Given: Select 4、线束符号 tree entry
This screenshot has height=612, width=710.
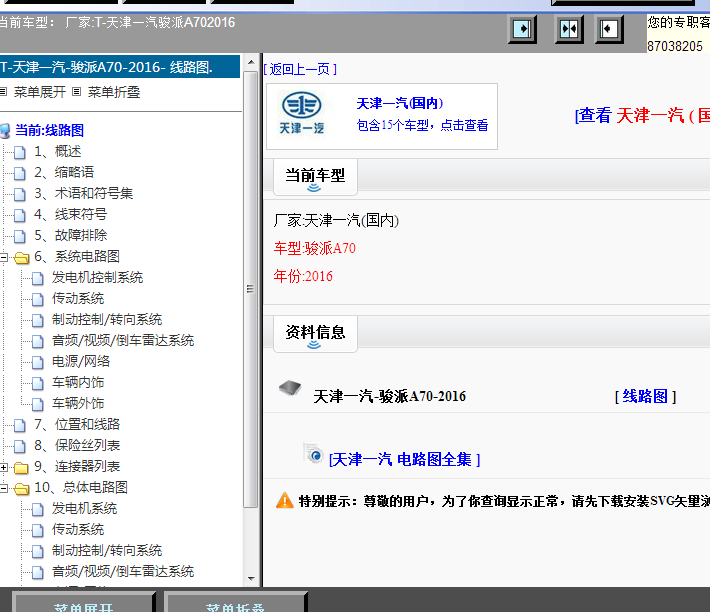Looking at the screenshot, I should [x=70, y=214].
